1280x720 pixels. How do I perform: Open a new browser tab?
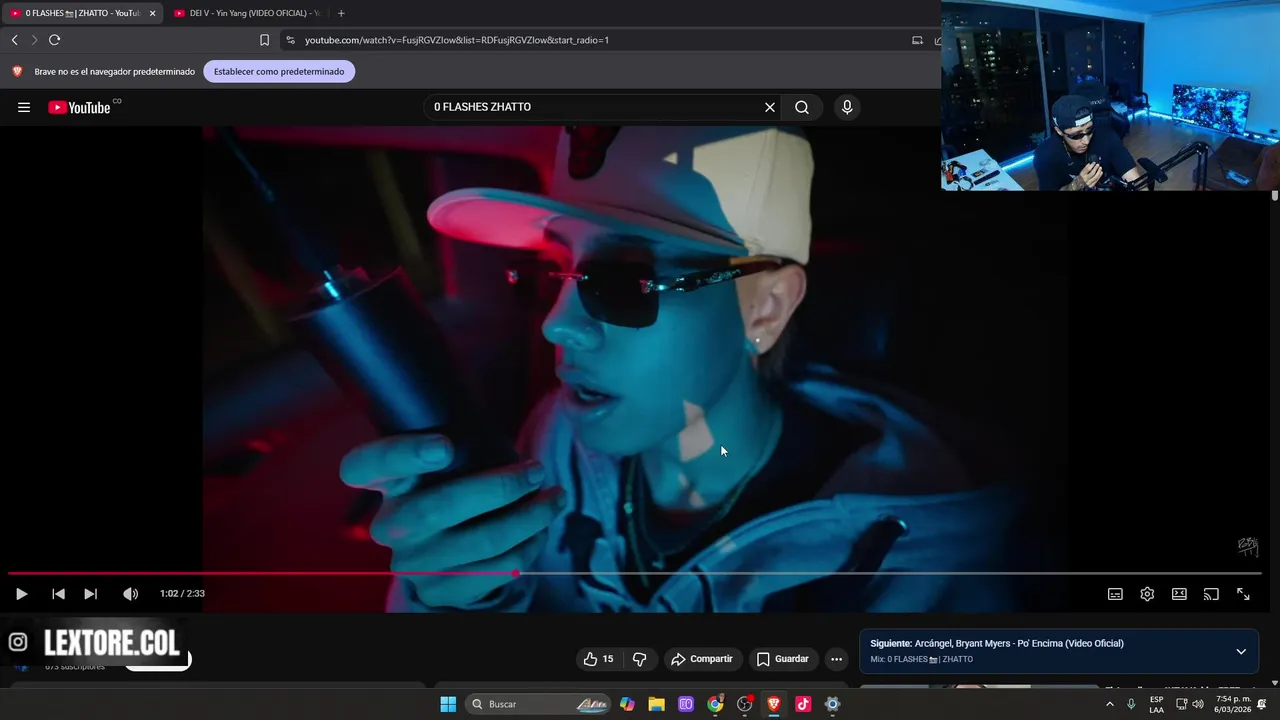341,13
